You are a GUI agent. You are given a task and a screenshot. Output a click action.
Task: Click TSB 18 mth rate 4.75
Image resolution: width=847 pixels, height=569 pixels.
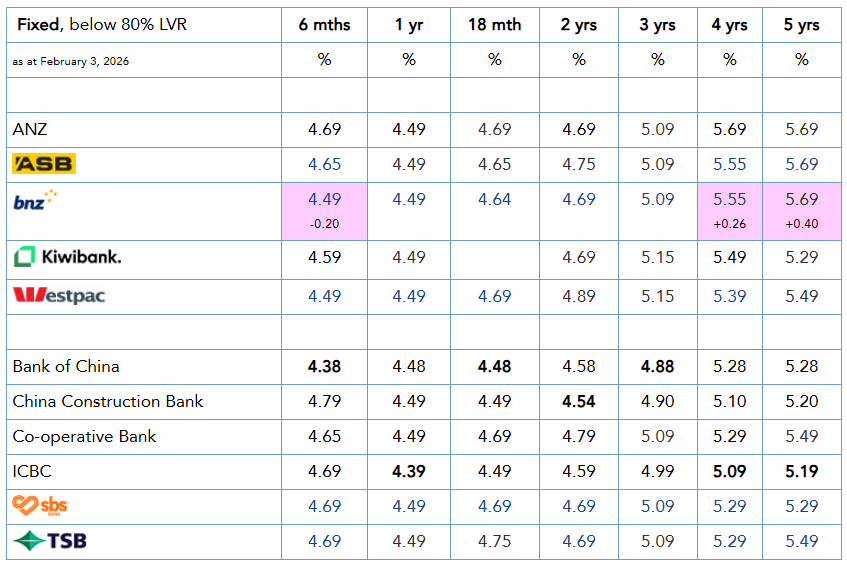point(494,541)
